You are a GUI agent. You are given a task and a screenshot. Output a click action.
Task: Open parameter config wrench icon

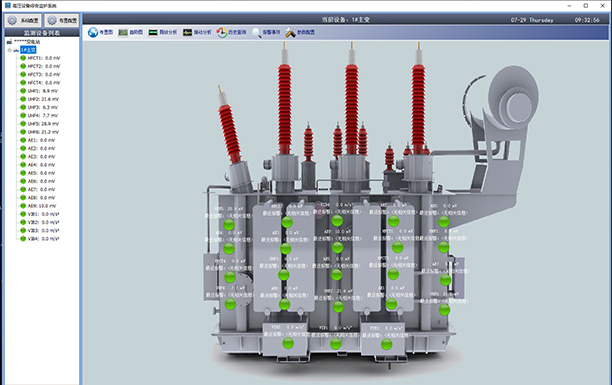point(290,32)
